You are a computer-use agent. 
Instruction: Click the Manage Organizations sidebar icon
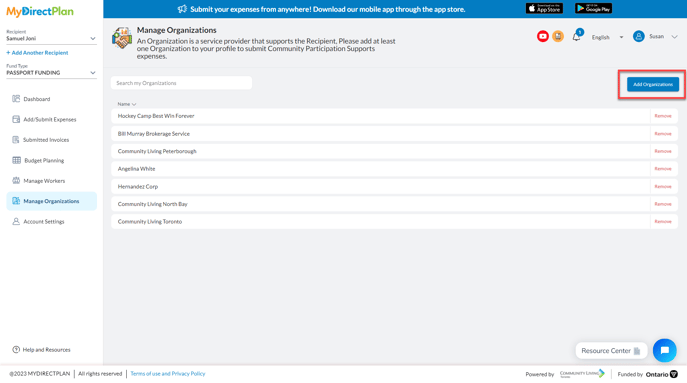[16, 201]
